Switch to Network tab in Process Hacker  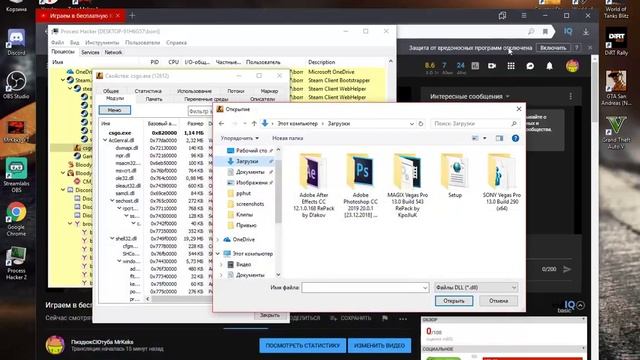click(113, 52)
